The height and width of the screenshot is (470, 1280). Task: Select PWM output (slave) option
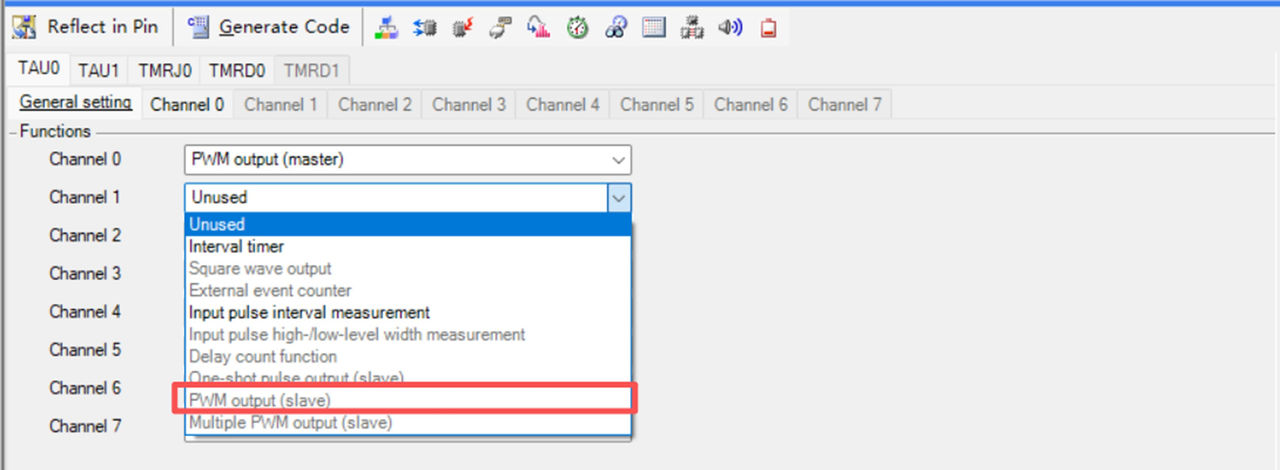coord(260,400)
